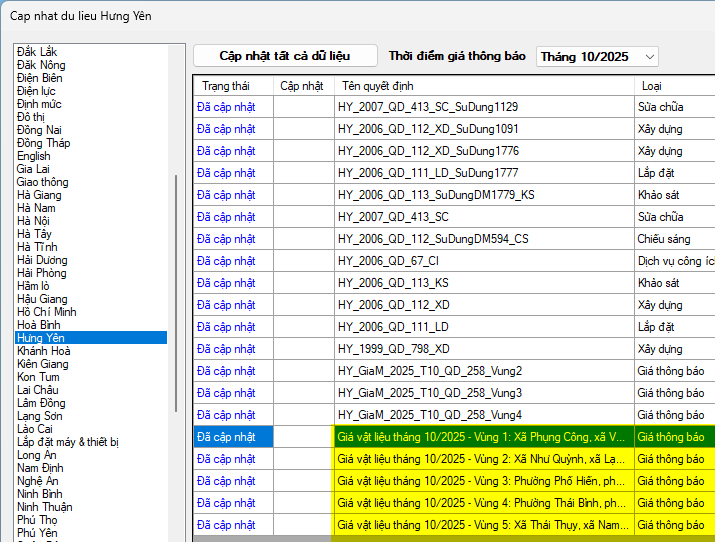Click the 'Cập nhật' column header

click(x=302, y=86)
